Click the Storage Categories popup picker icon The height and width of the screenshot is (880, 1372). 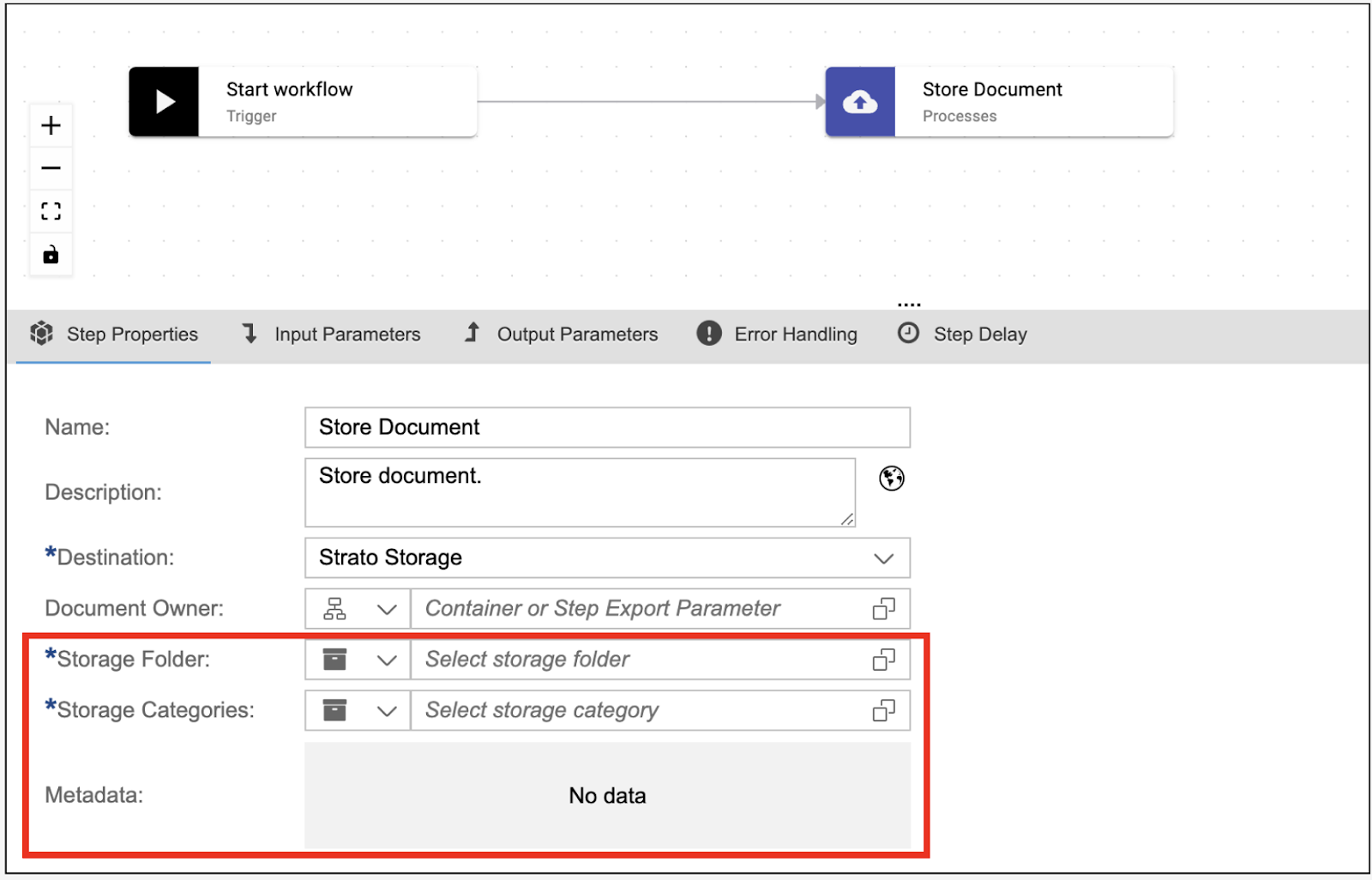pos(883,711)
